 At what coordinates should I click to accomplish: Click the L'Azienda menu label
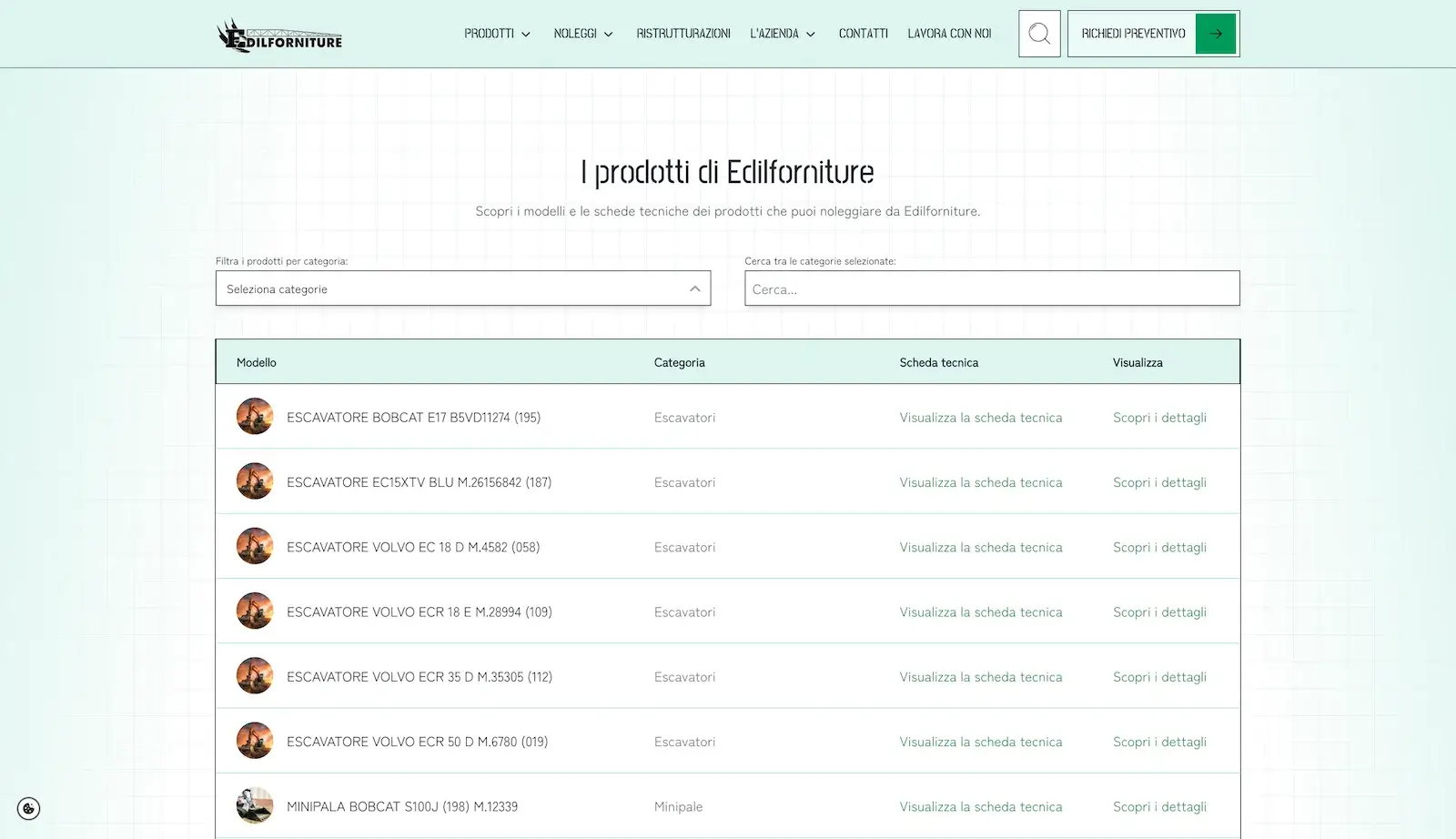[x=774, y=34]
